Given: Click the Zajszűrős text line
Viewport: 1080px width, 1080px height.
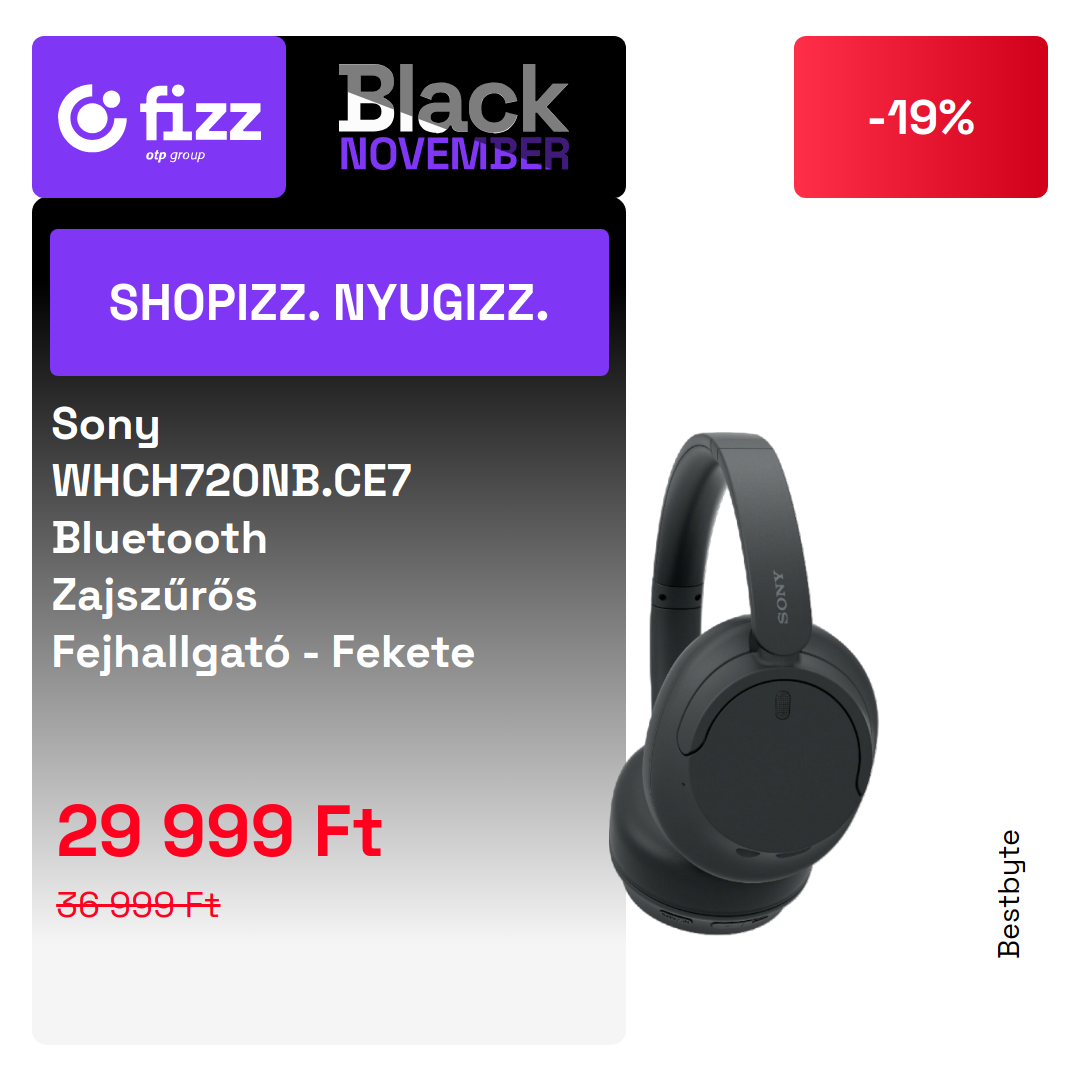Looking at the screenshot, I should 154,594.
